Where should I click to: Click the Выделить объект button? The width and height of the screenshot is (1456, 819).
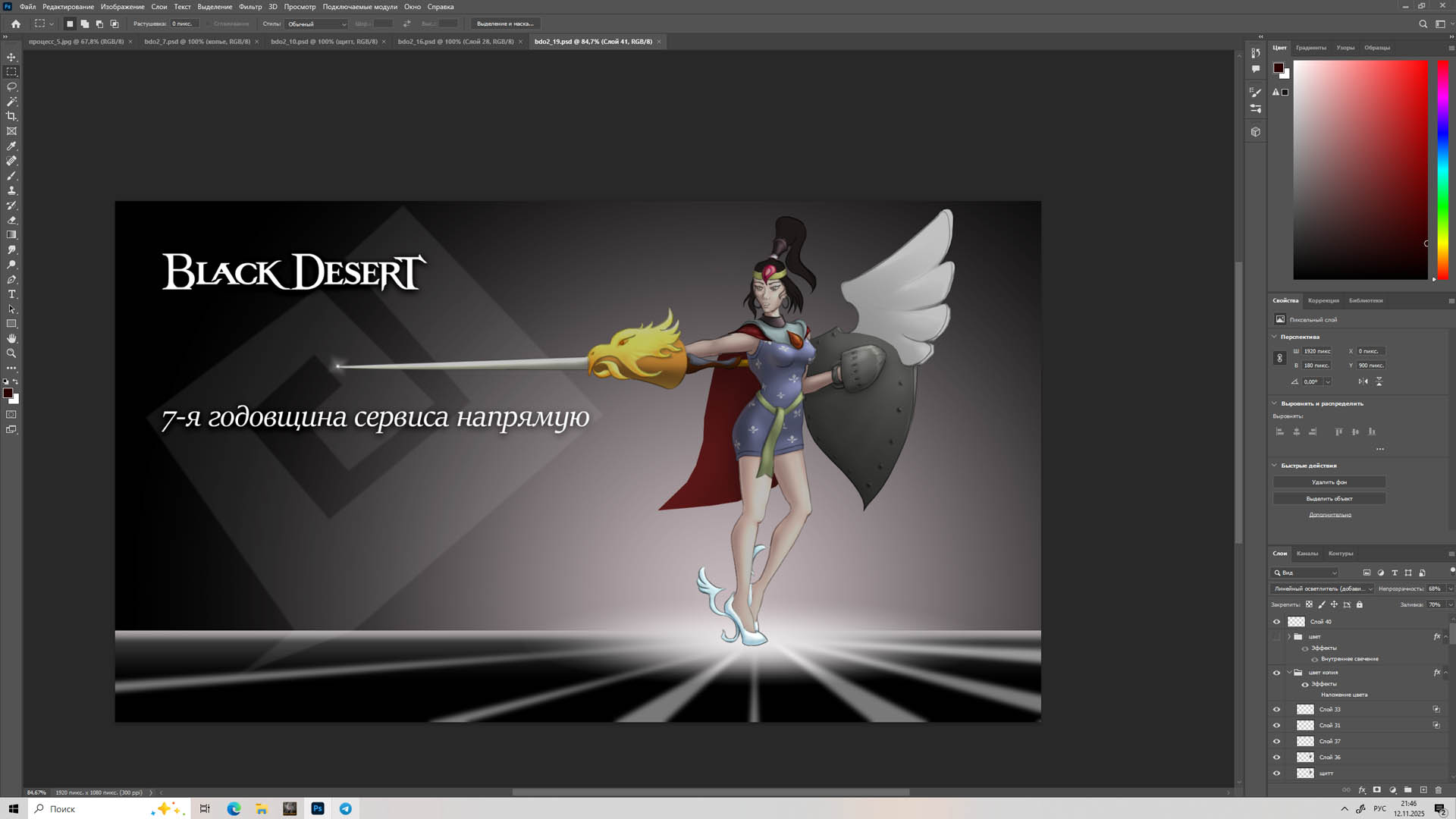pos(1329,498)
